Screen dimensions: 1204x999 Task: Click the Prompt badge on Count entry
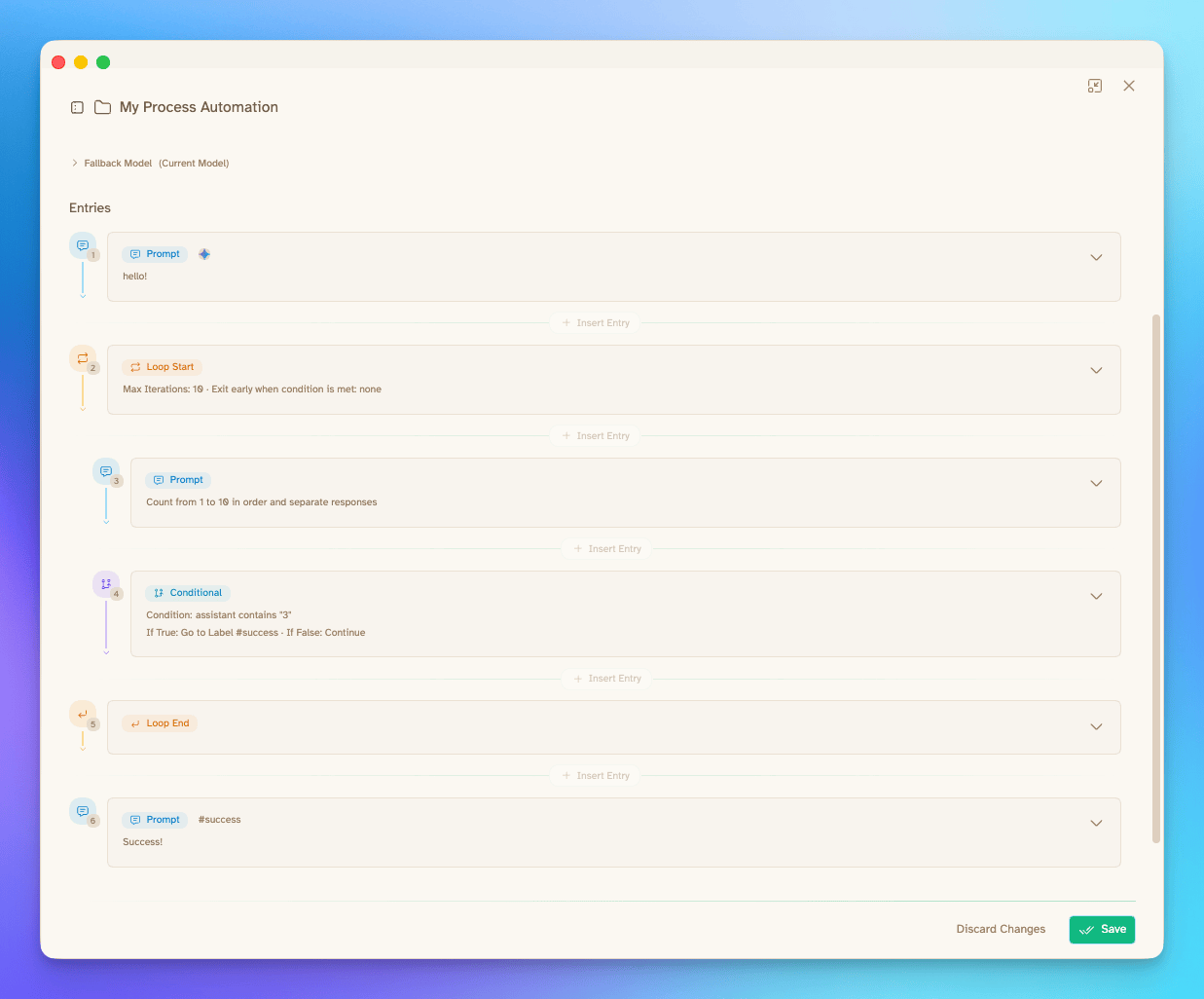point(178,480)
